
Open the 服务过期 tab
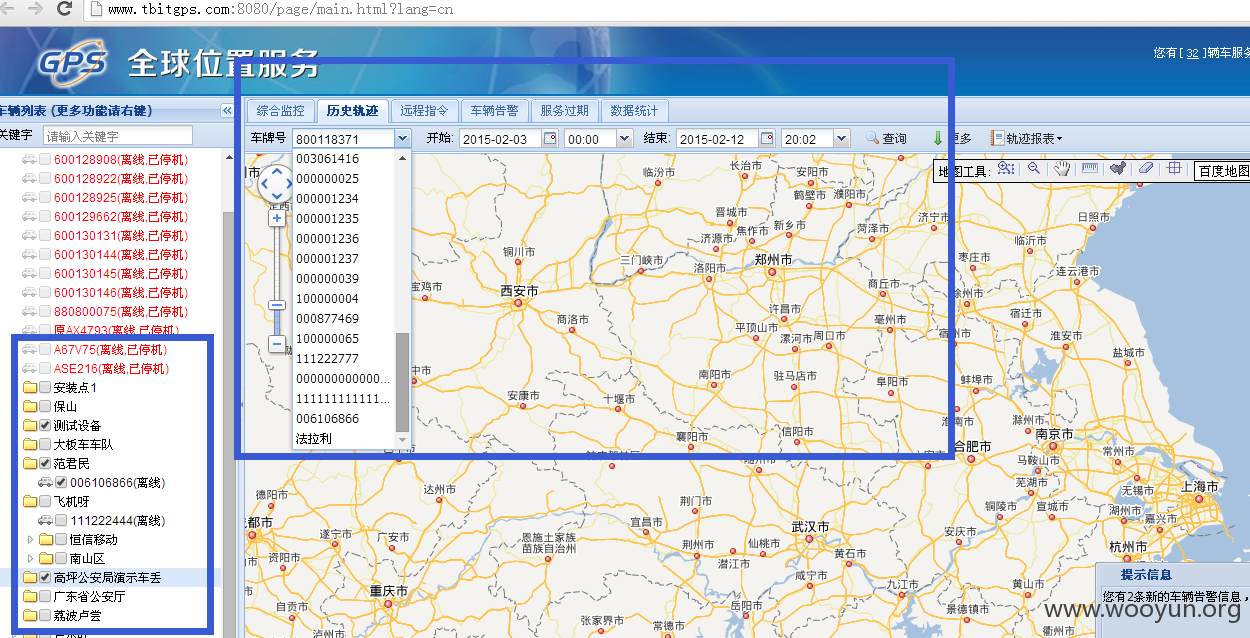click(x=564, y=111)
